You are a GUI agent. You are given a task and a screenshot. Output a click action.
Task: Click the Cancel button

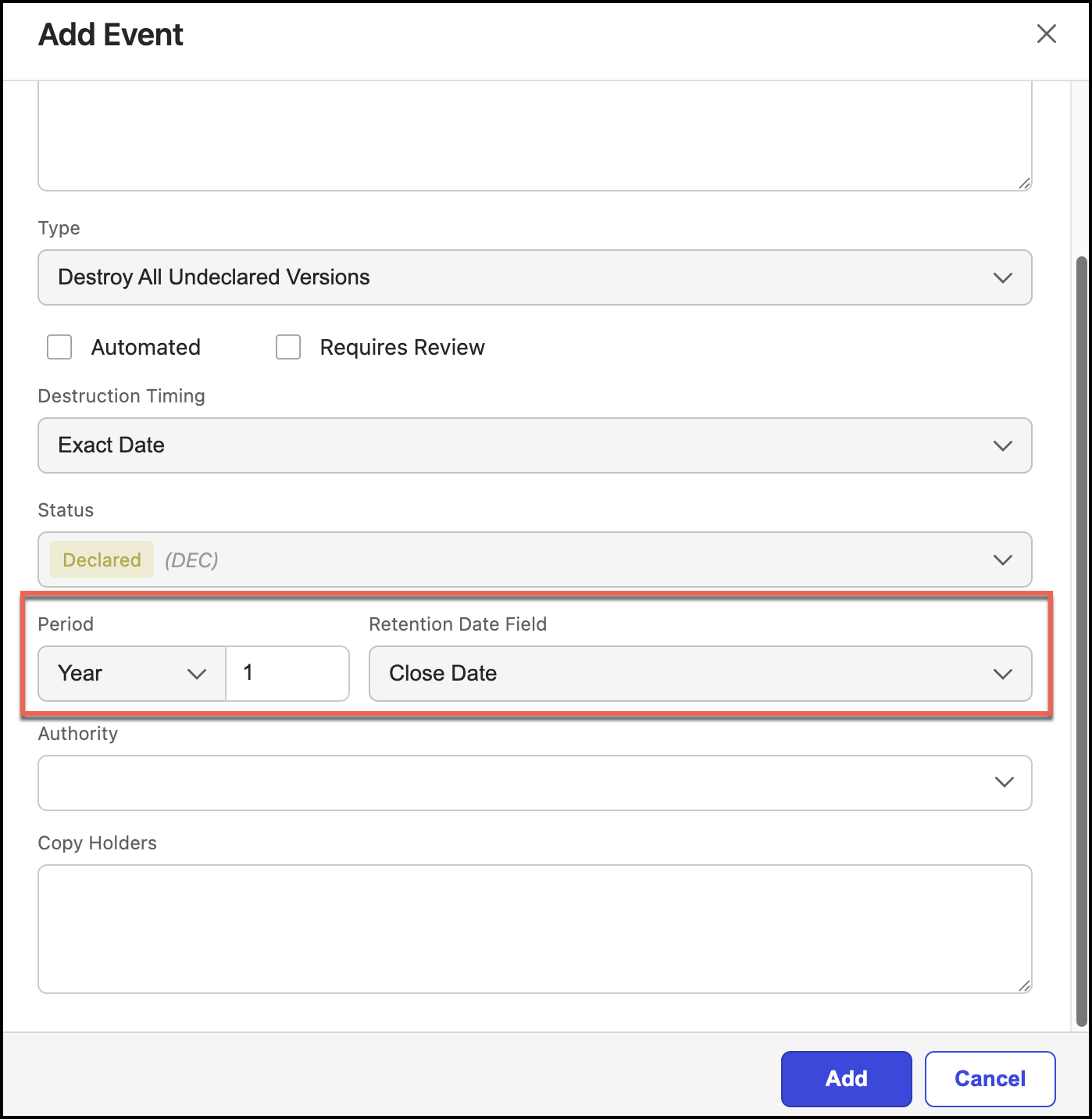pyautogui.click(x=990, y=1078)
